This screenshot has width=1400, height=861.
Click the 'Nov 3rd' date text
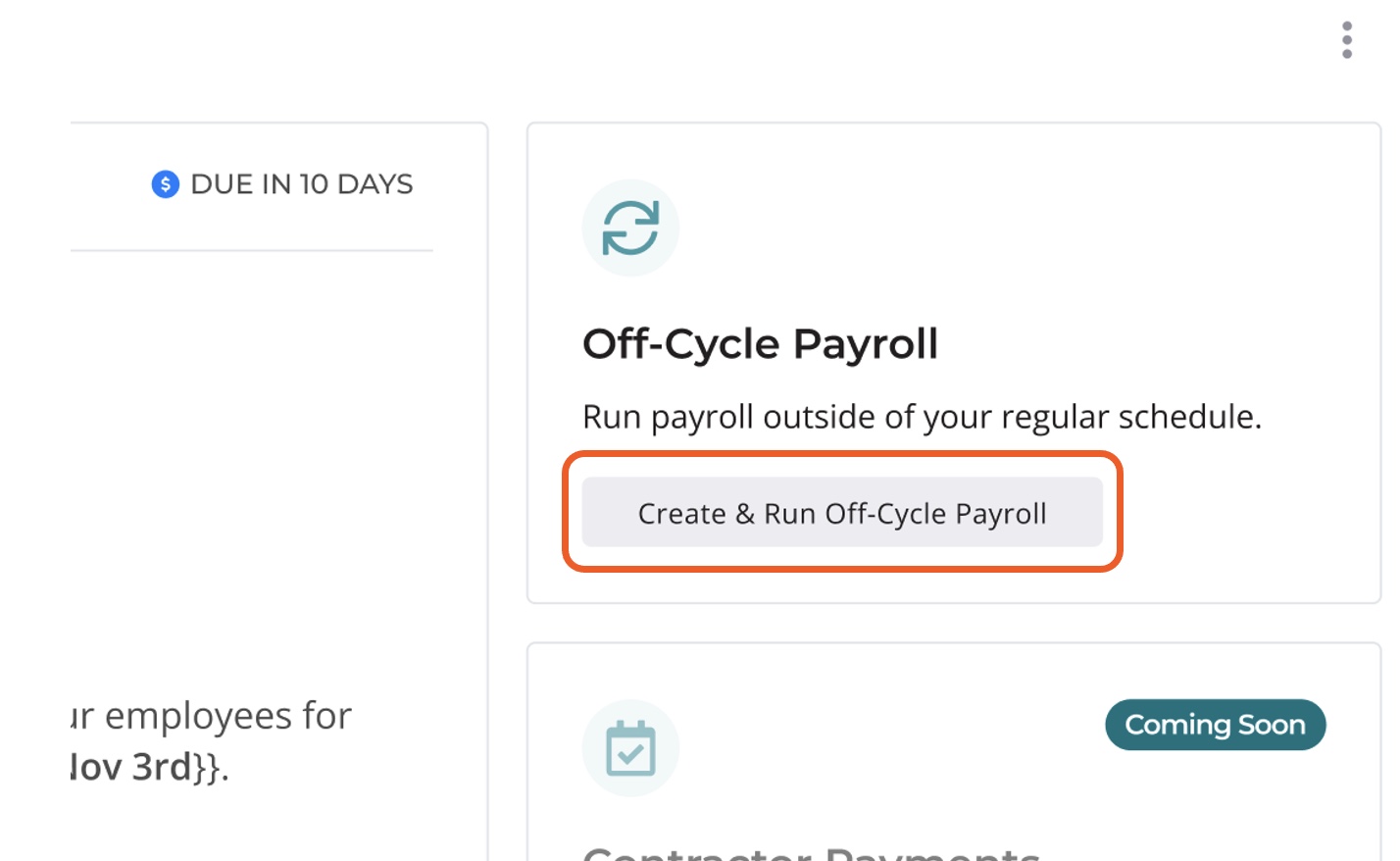click(132, 767)
